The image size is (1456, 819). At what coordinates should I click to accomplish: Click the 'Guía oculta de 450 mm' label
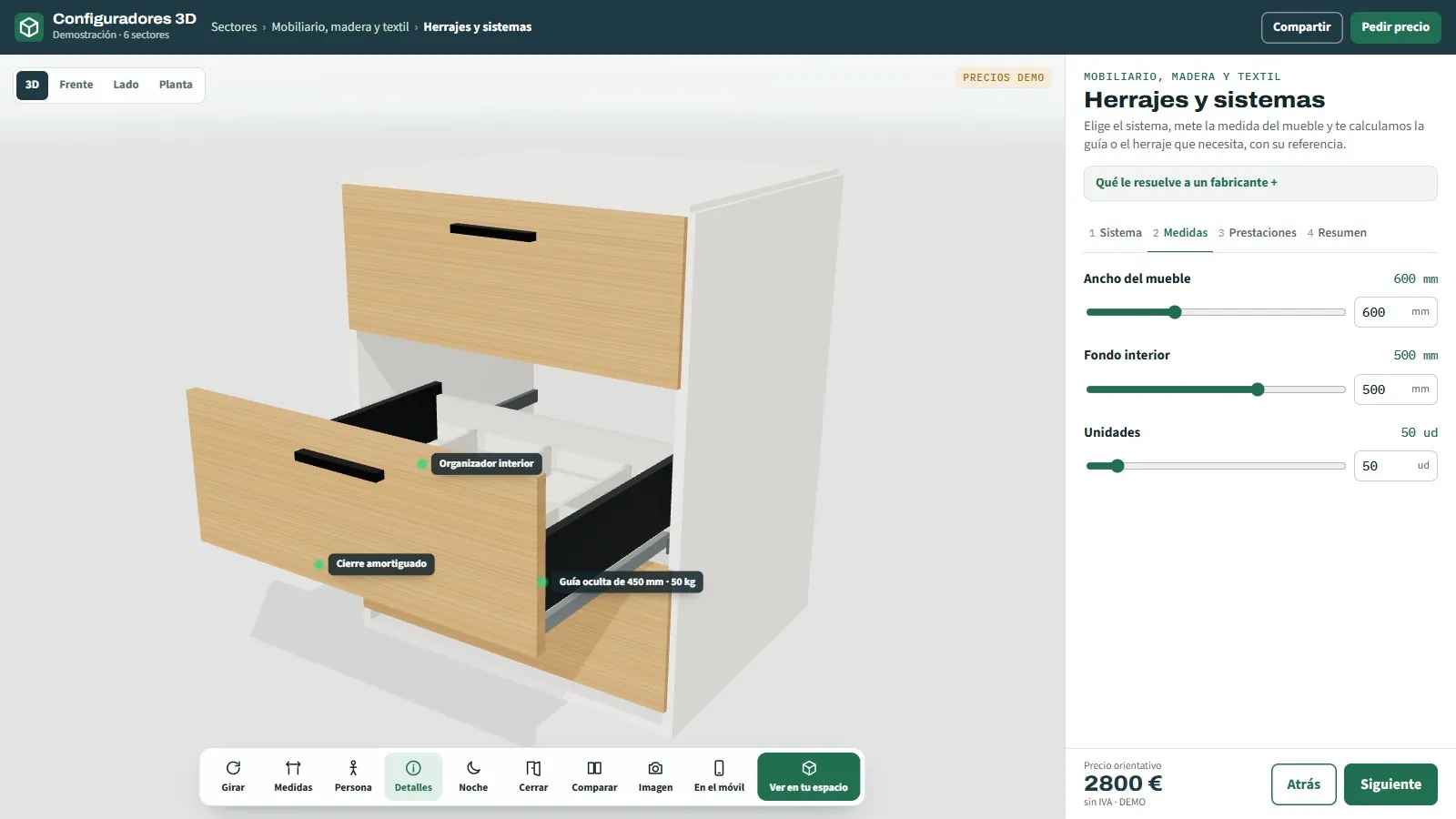(627, 582)
